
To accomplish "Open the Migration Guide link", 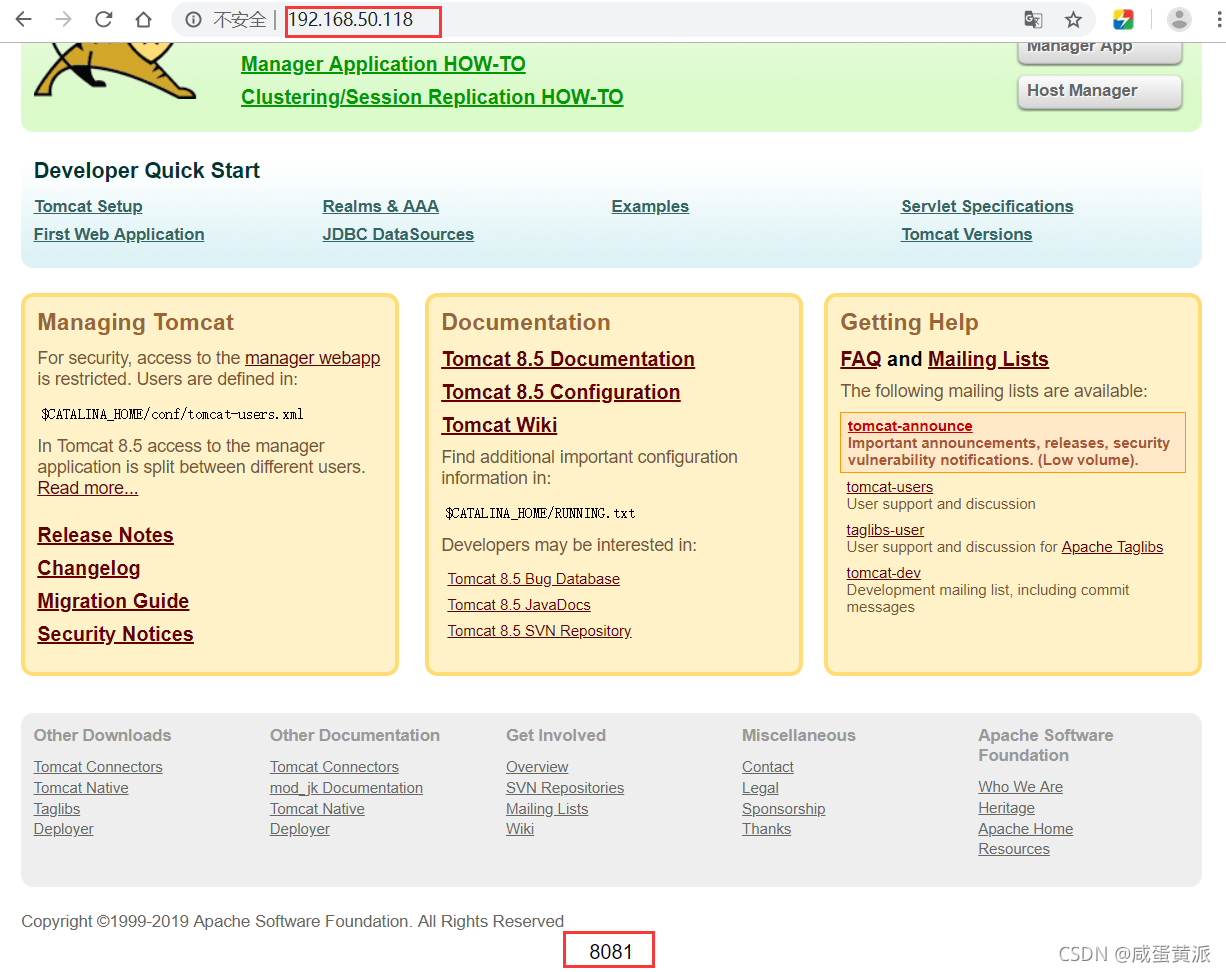I will click(x=113, y=601).
